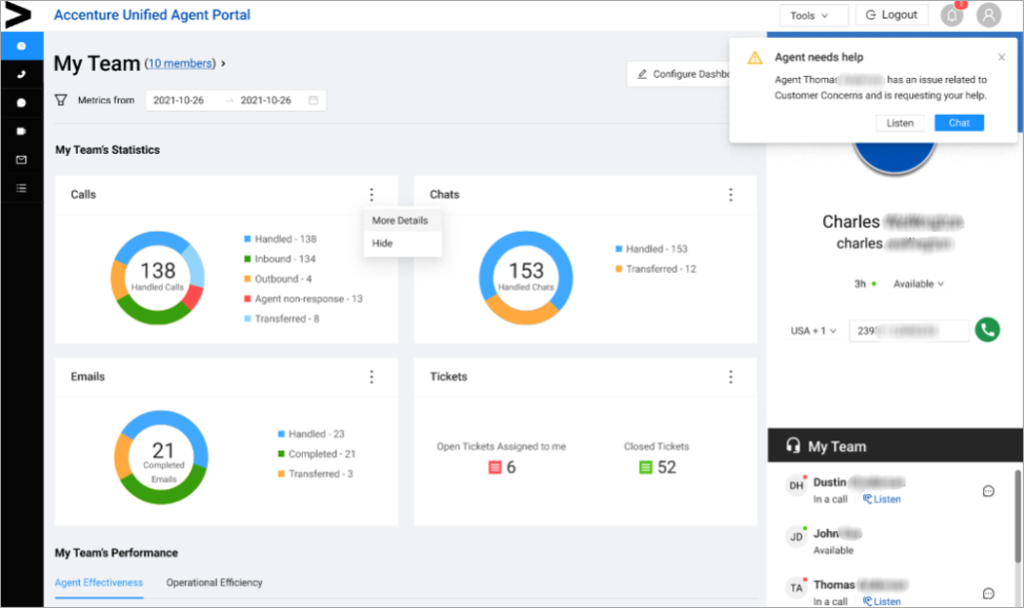Open the user profile icon

988,15
